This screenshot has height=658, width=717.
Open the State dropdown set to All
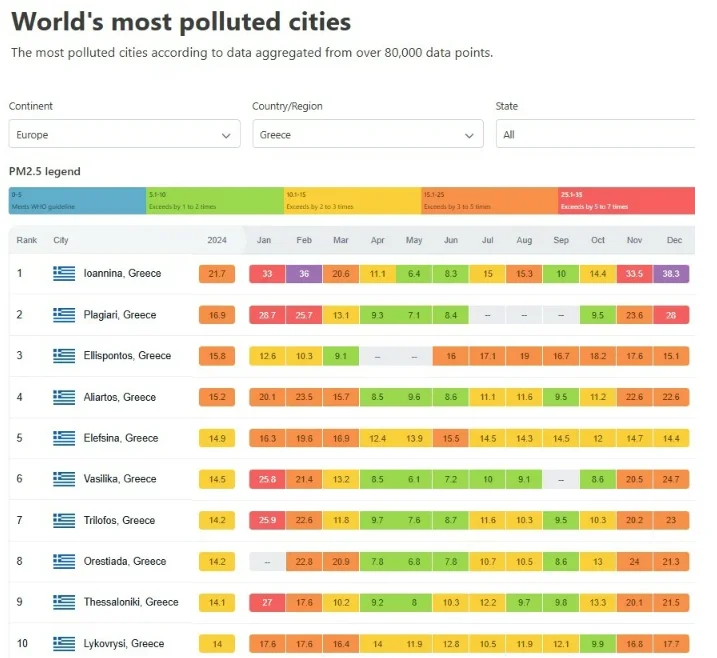click(x=598, y=134)
